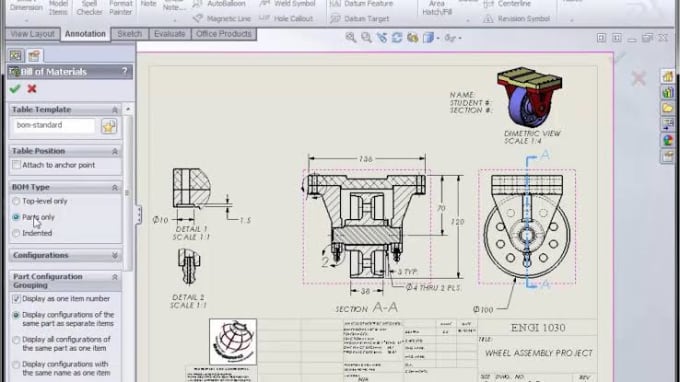680x382 pixels.
Task: Click bom-standard table template field
Action: [x=54, y=125]
